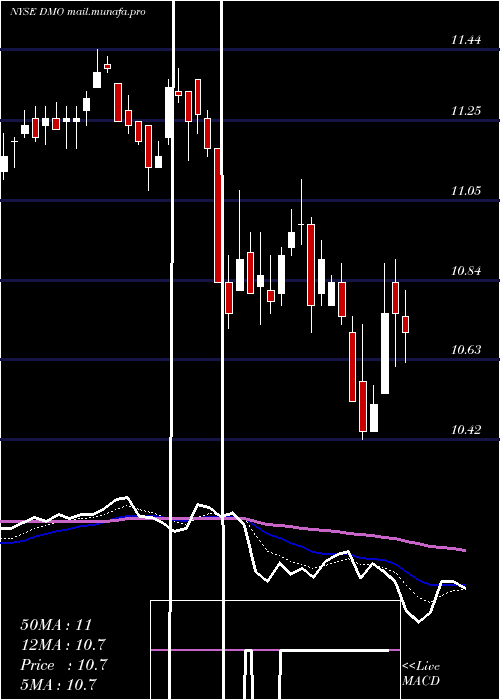Select the 10.63 price level label

(466, 350)
